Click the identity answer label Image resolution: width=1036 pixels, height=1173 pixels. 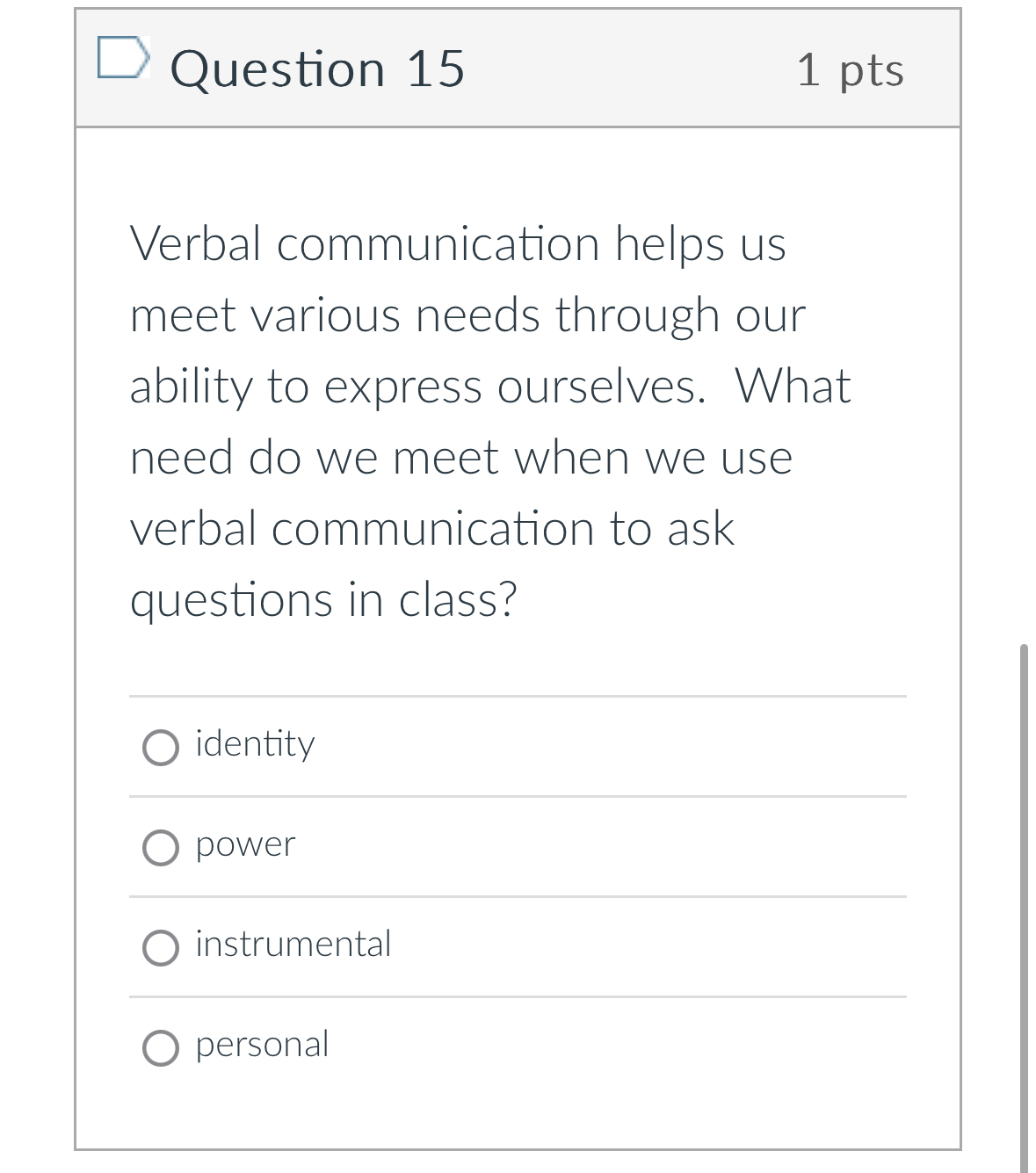(255, 744)
